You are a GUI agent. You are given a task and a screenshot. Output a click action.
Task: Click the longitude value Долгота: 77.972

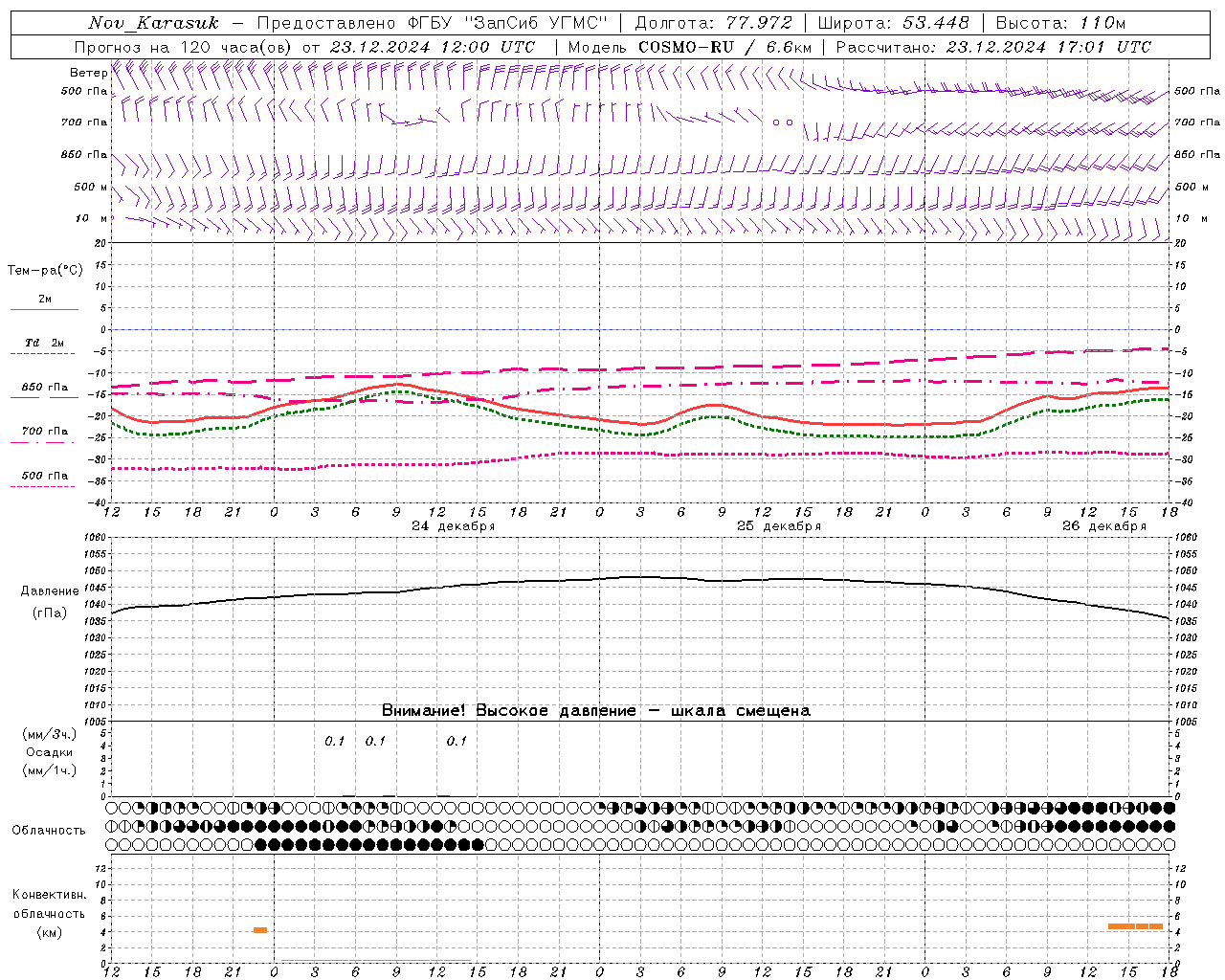[x=714, y=23]
